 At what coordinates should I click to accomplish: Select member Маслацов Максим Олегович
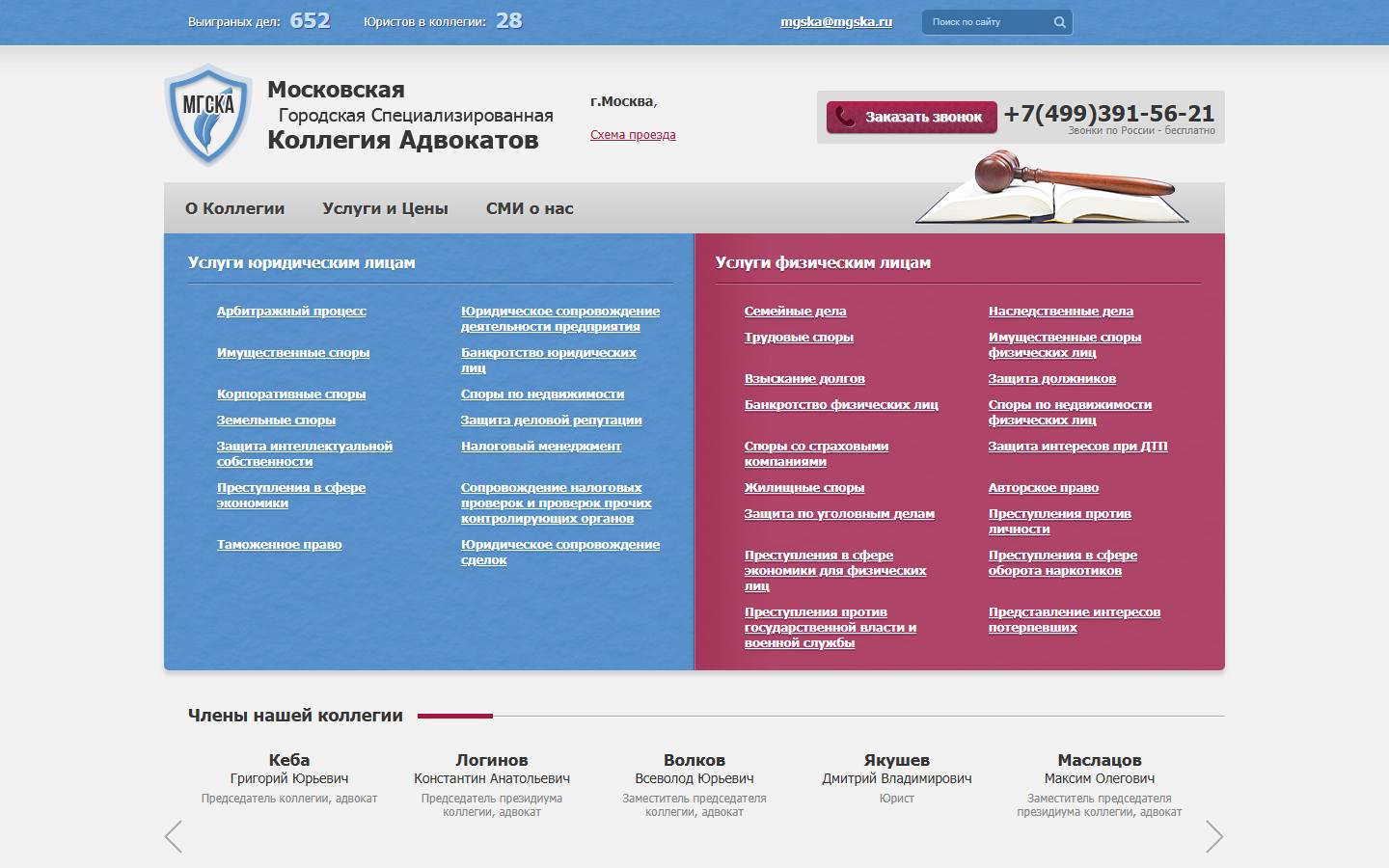(1100, 783)
